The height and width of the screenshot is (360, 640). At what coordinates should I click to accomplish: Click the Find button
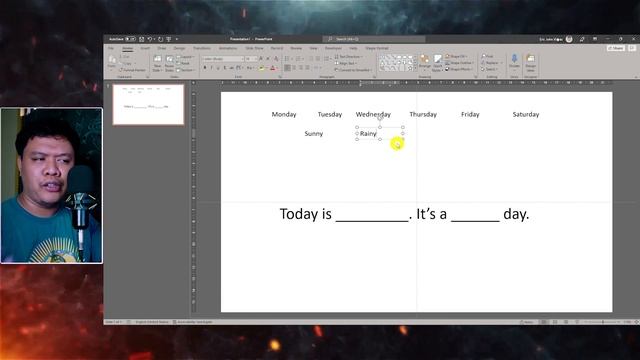coord(488,56)
